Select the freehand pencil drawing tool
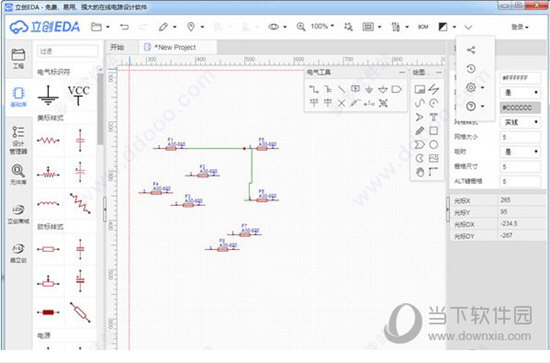 tap(420, 131)
